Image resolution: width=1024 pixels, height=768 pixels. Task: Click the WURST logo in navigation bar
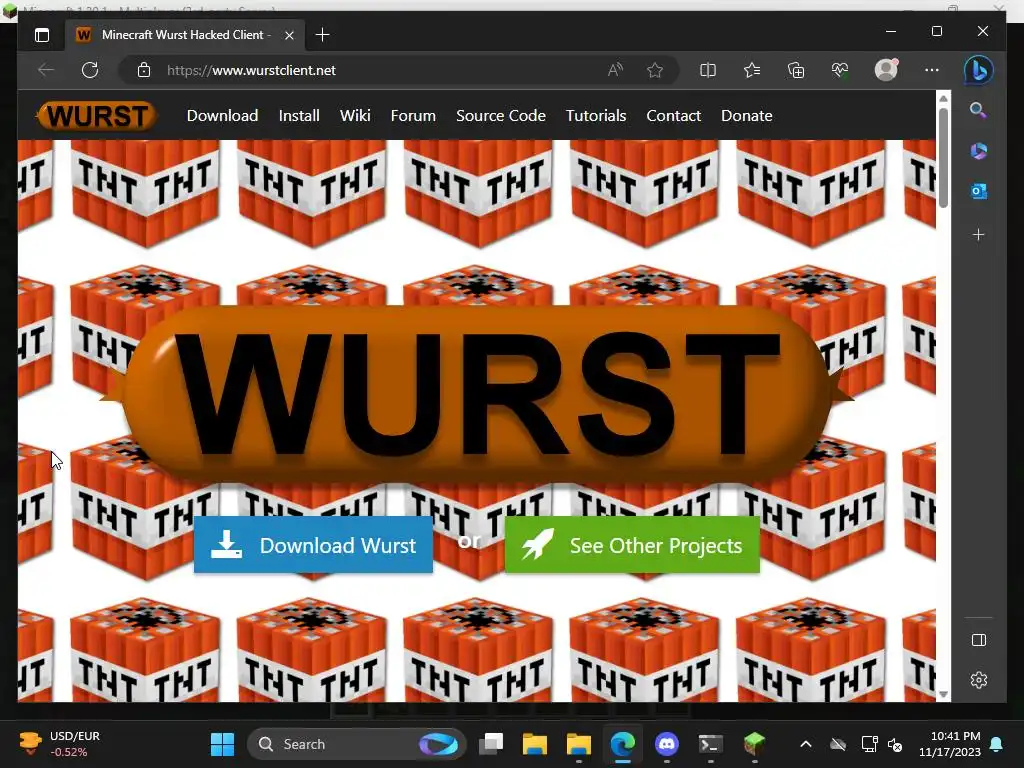coord(97,116)
